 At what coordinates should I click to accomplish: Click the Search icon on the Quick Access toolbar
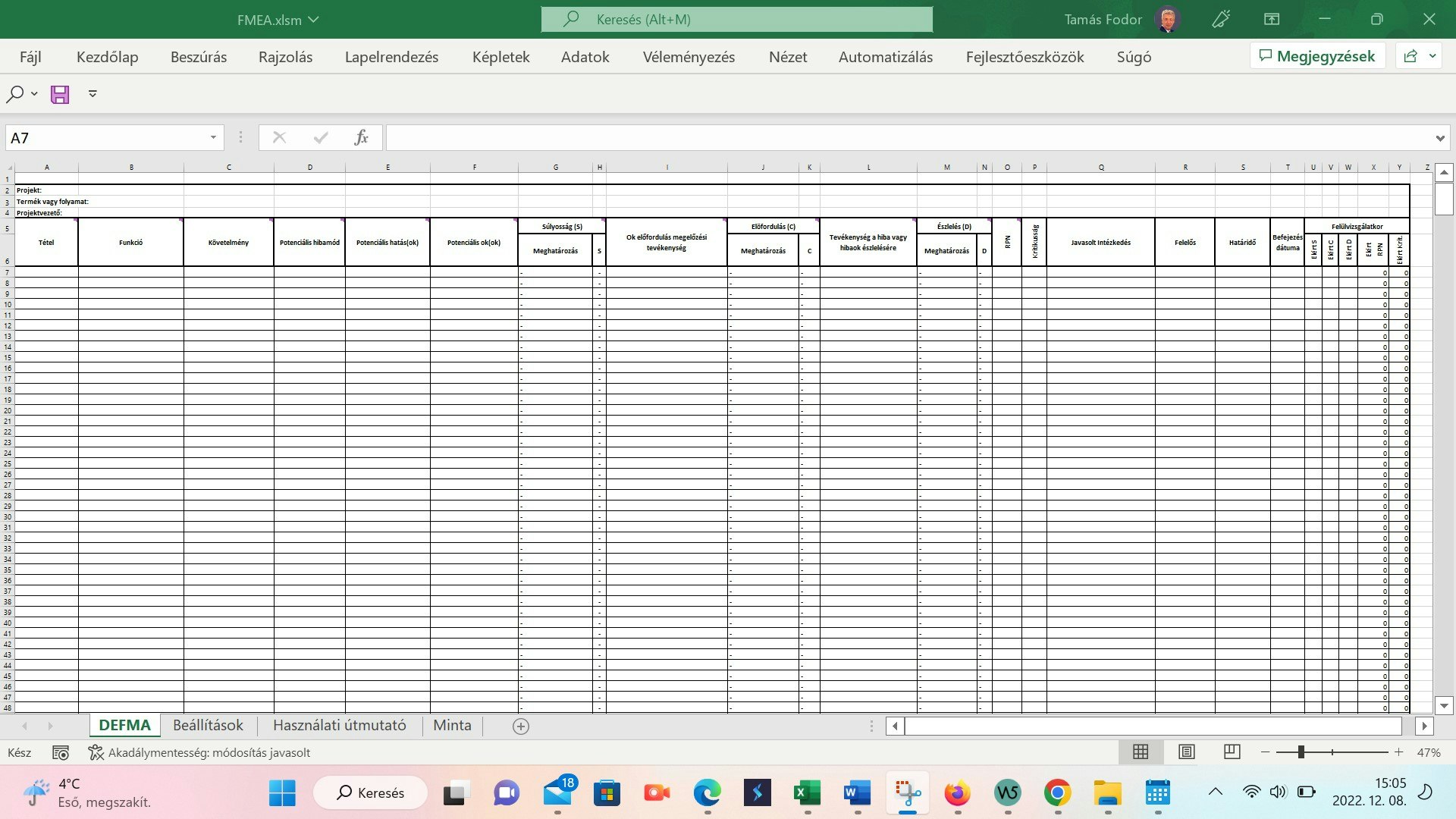(14, 94)
